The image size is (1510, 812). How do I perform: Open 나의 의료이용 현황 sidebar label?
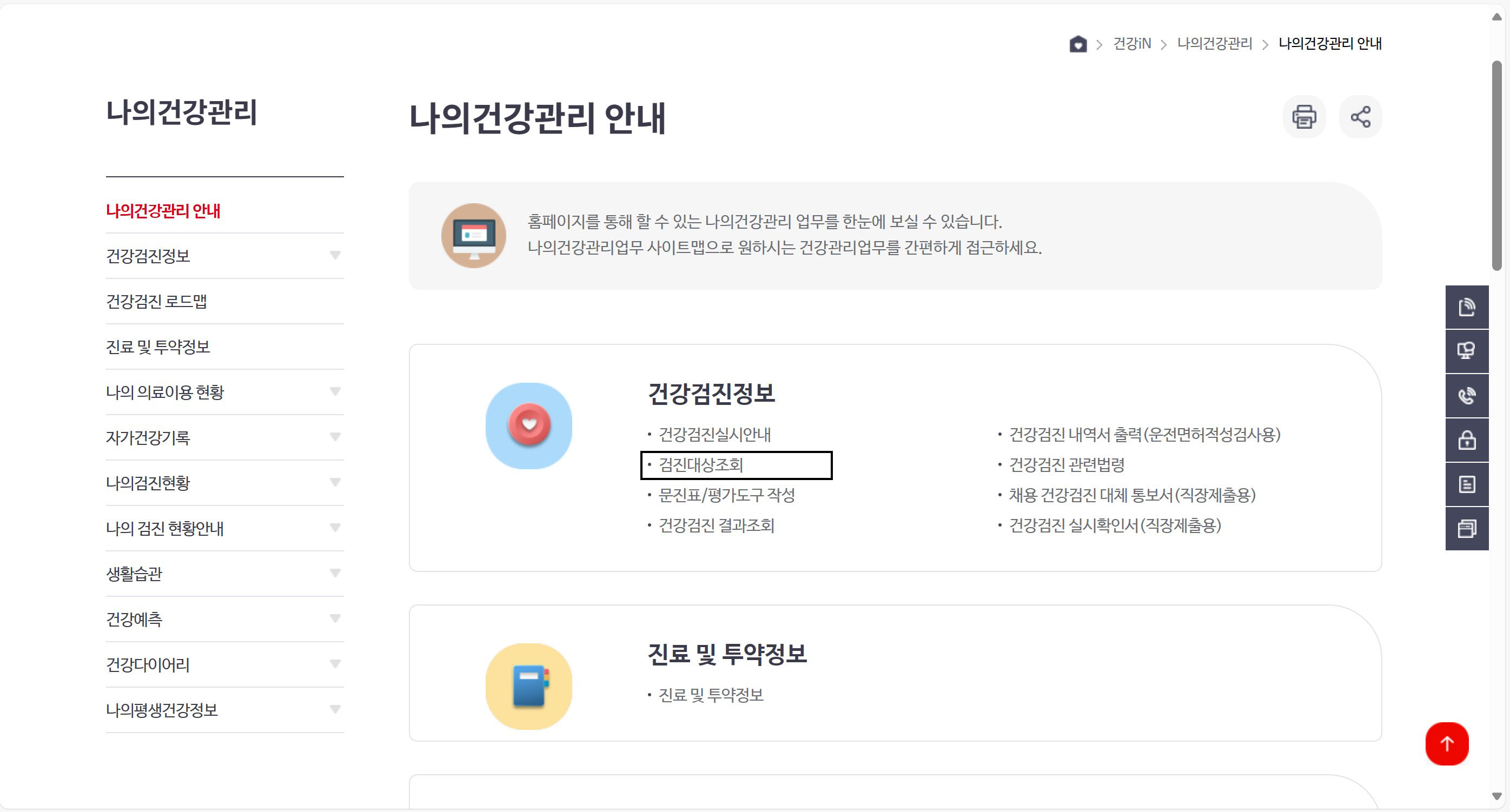[165, 392]
